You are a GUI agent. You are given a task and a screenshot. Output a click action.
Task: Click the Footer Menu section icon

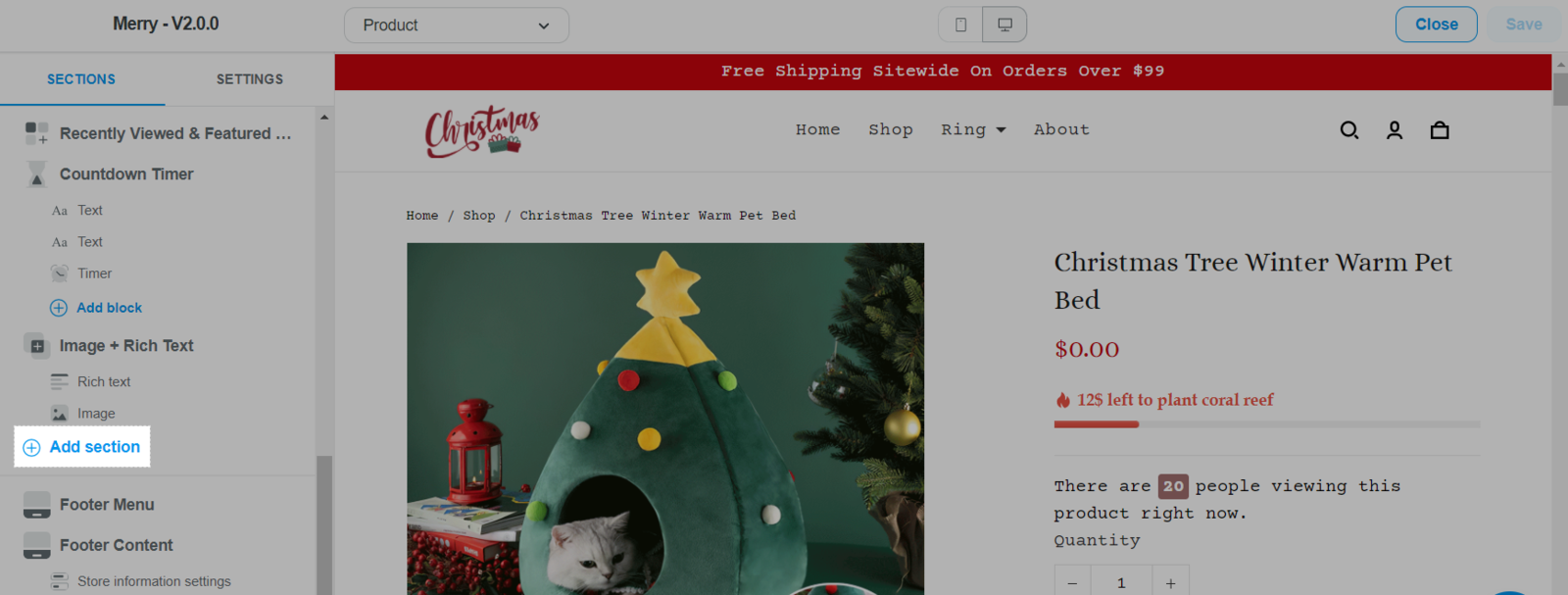click(36, 505)
